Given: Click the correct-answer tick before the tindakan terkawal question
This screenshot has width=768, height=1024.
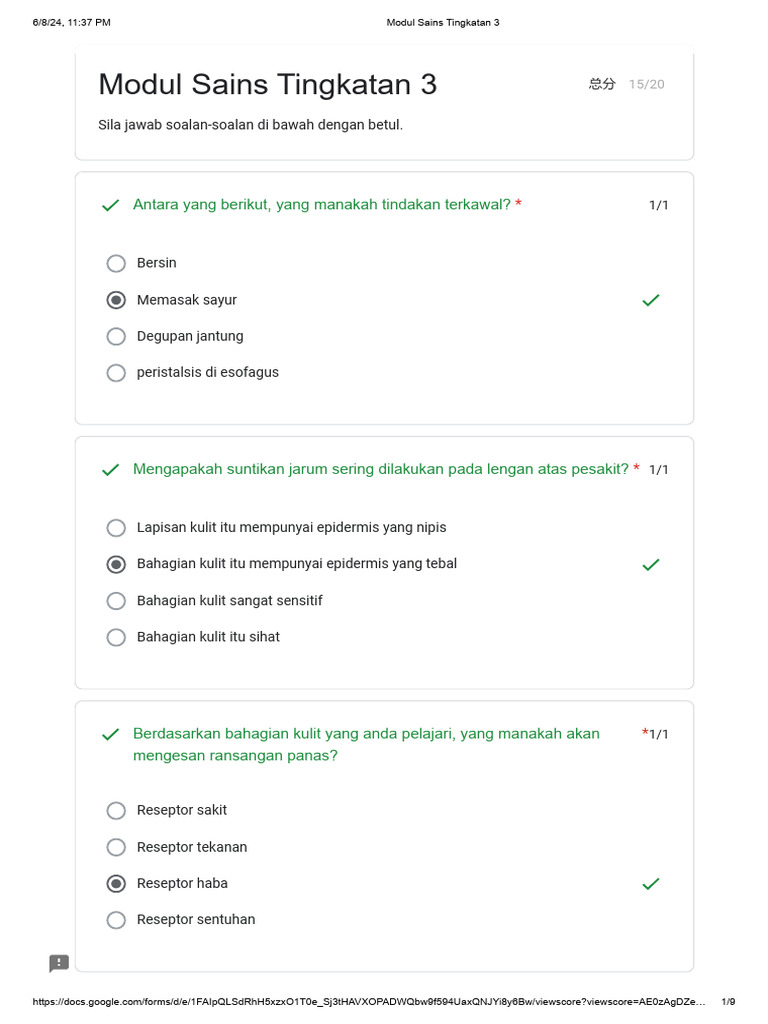Looking at the screenshot, I should click(x=111, y=206).
